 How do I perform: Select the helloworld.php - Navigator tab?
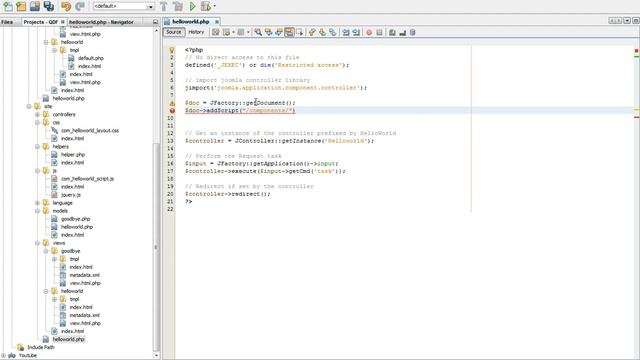point(101,22)
